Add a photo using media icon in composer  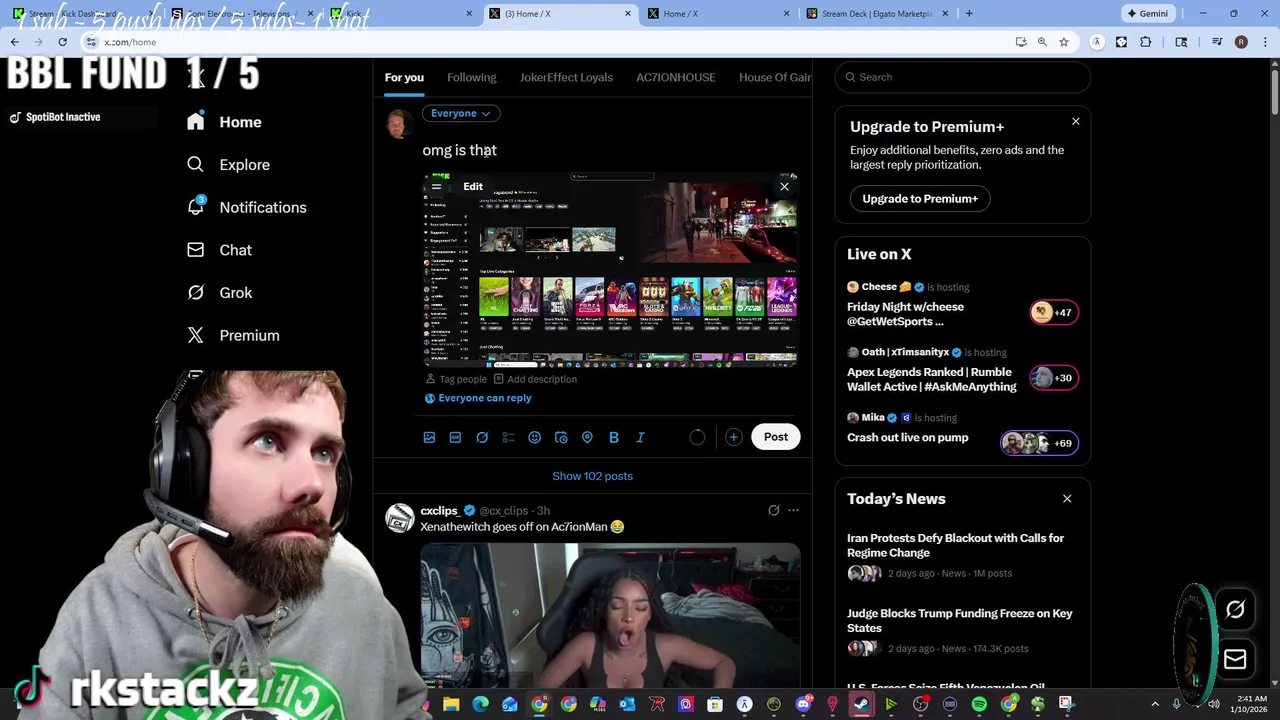pyautogui.click(x=429, y=437)
